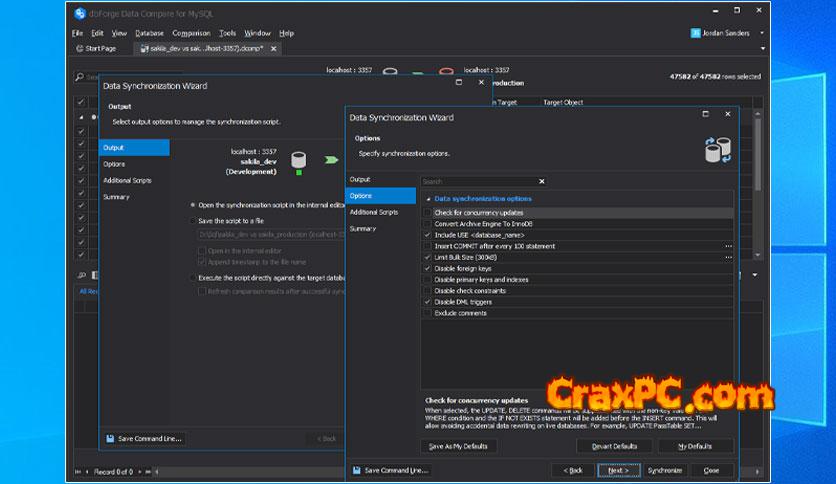This screenshot has width=836, height=484.
Task: Switch to the Start Page tab
Action: pyautogui.click(x=96, y=48)
